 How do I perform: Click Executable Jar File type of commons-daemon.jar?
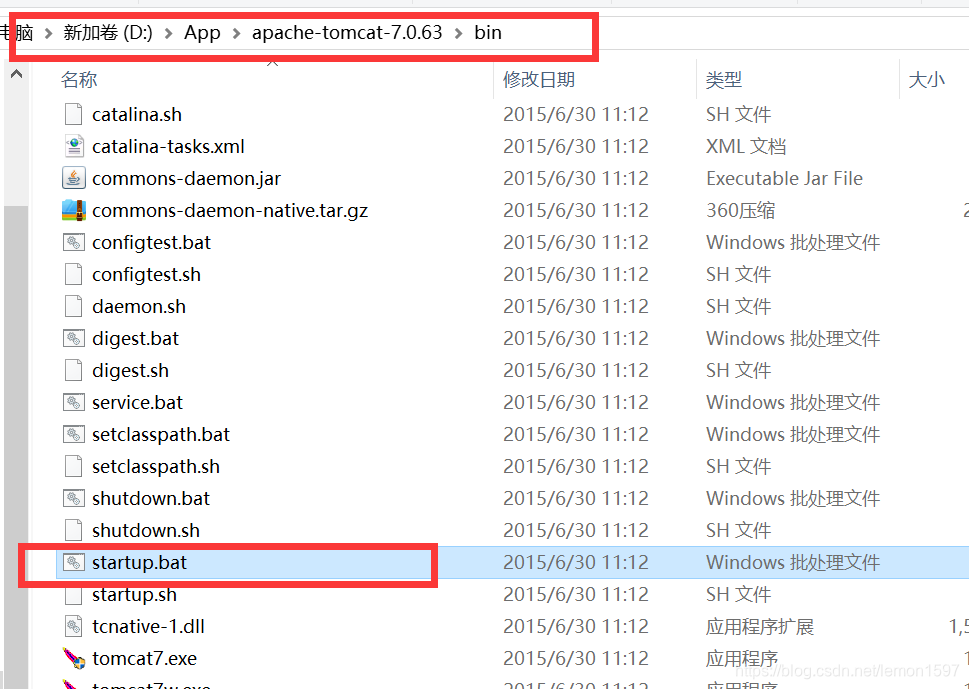tap(784, 179)
